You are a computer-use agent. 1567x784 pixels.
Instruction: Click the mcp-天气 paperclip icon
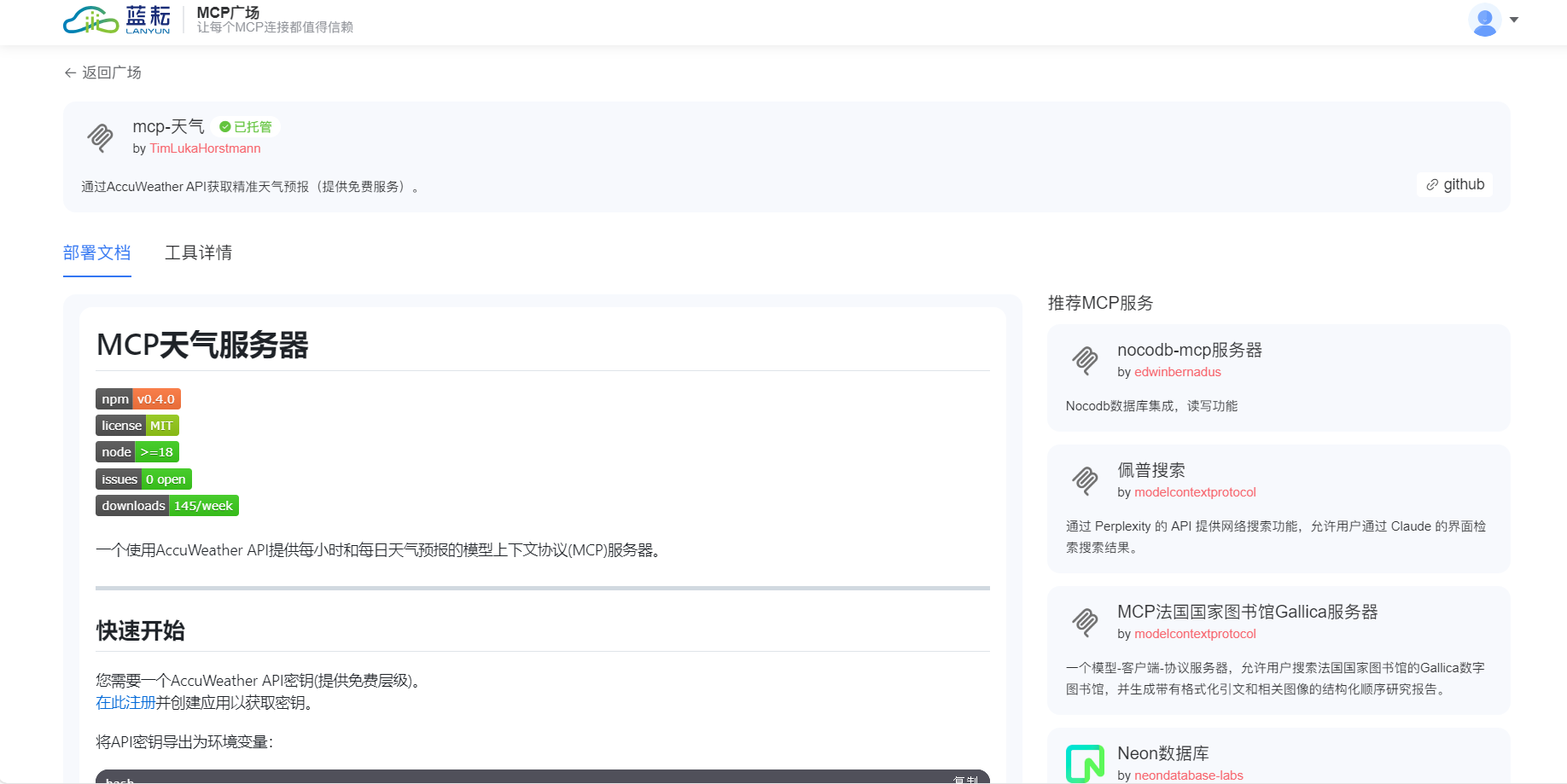coord(101,136)
